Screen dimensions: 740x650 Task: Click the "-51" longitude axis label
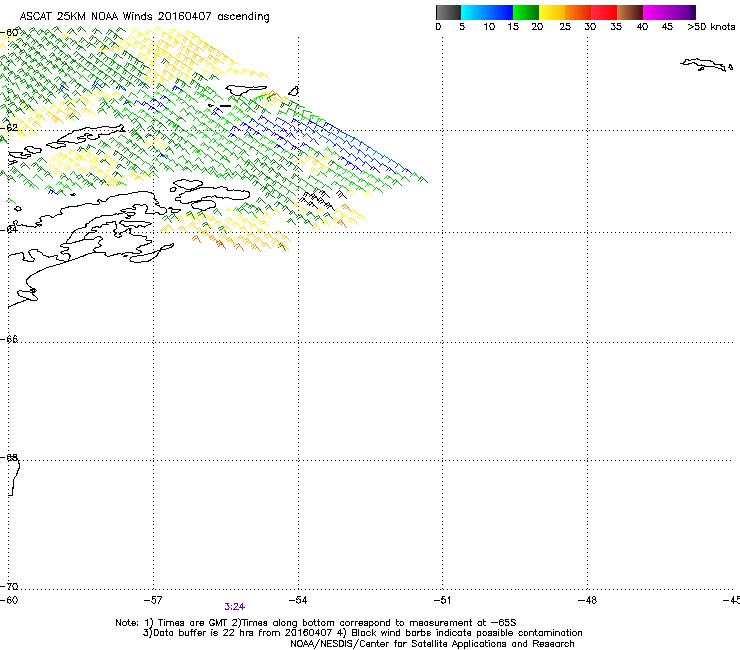pos(442,600)
